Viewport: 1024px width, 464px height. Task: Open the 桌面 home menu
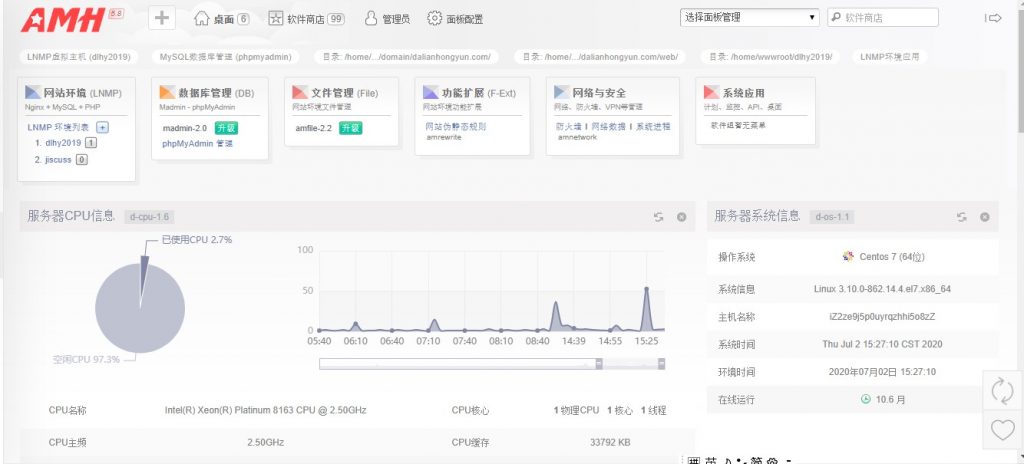[222, 19]
